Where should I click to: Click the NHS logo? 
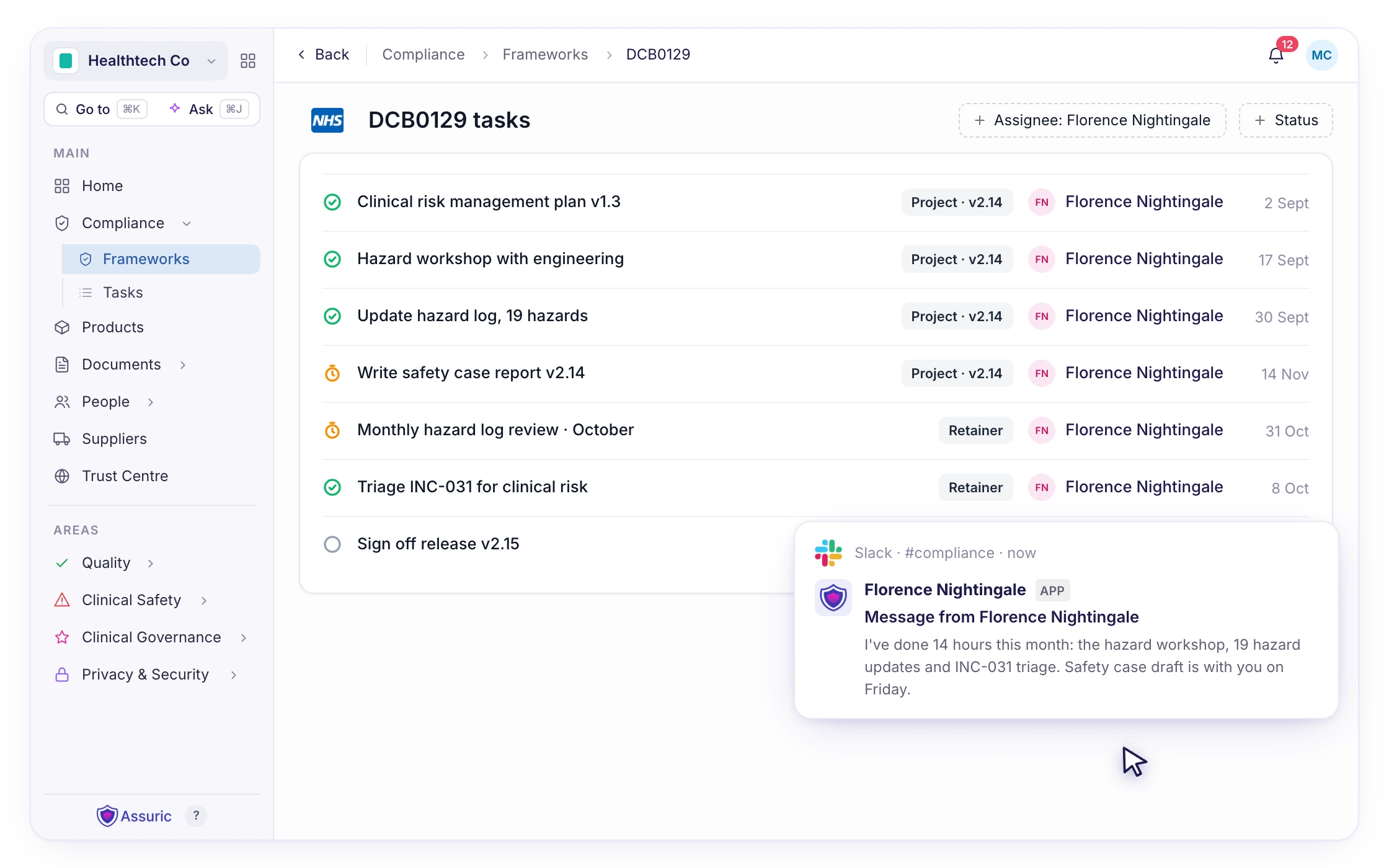[327, 120]
